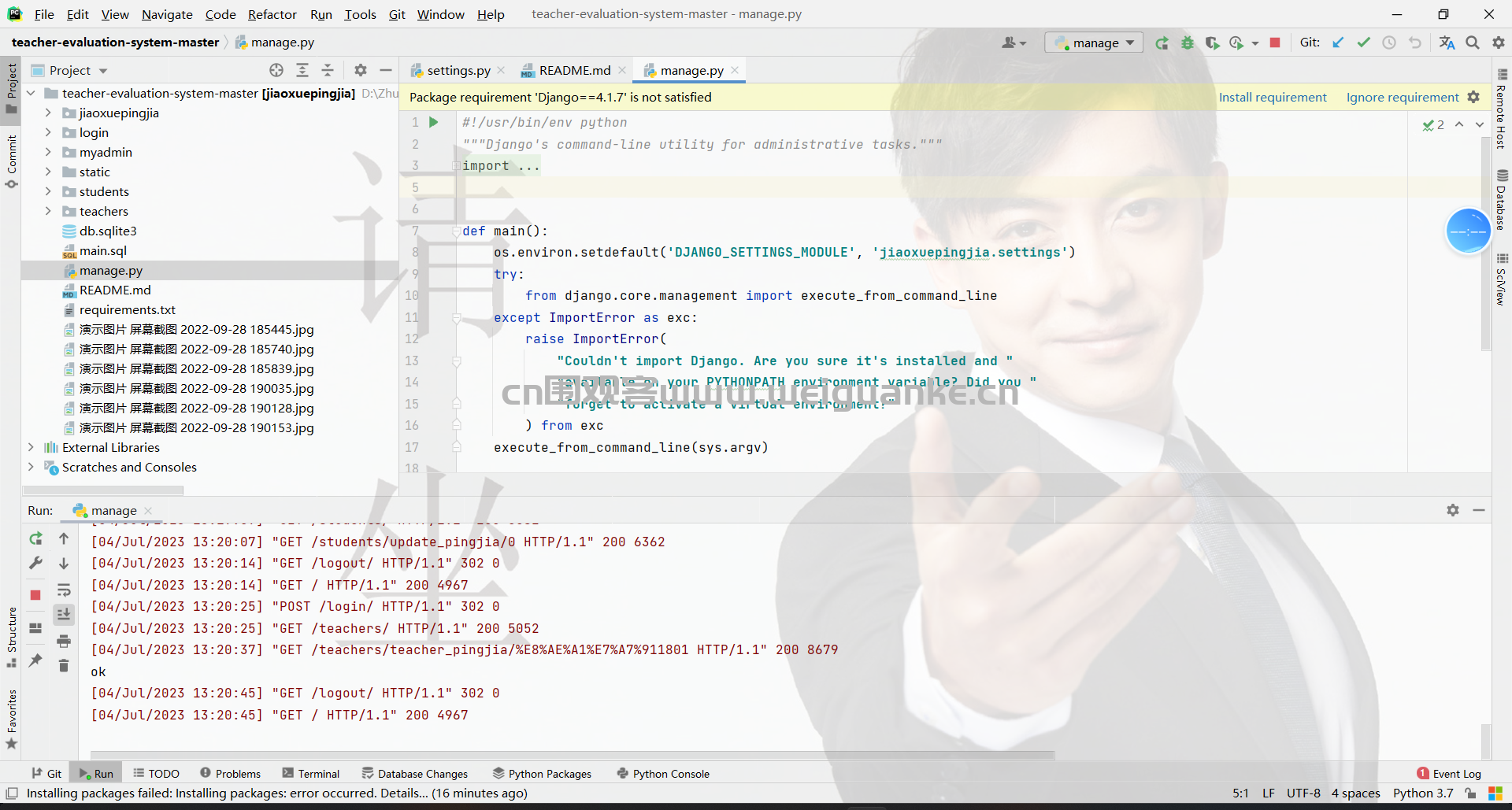
Task: Open the Refactor menu
Action: point(272,14)
